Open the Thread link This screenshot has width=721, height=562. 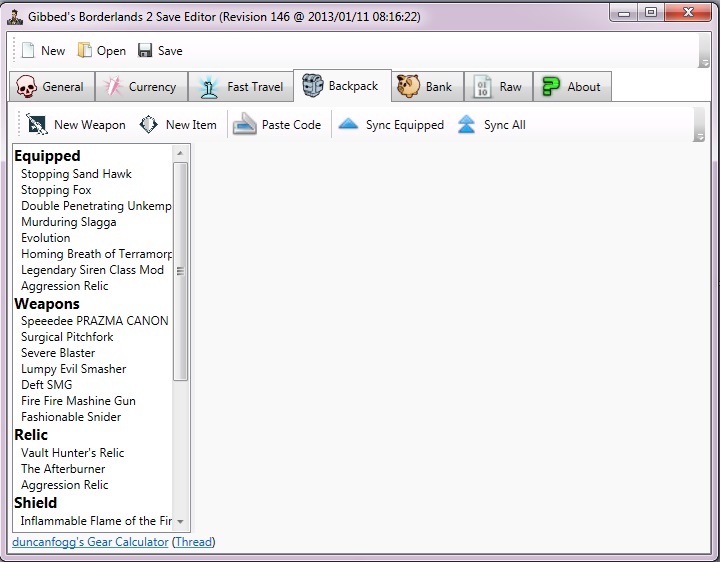click(x=194, y=542)
